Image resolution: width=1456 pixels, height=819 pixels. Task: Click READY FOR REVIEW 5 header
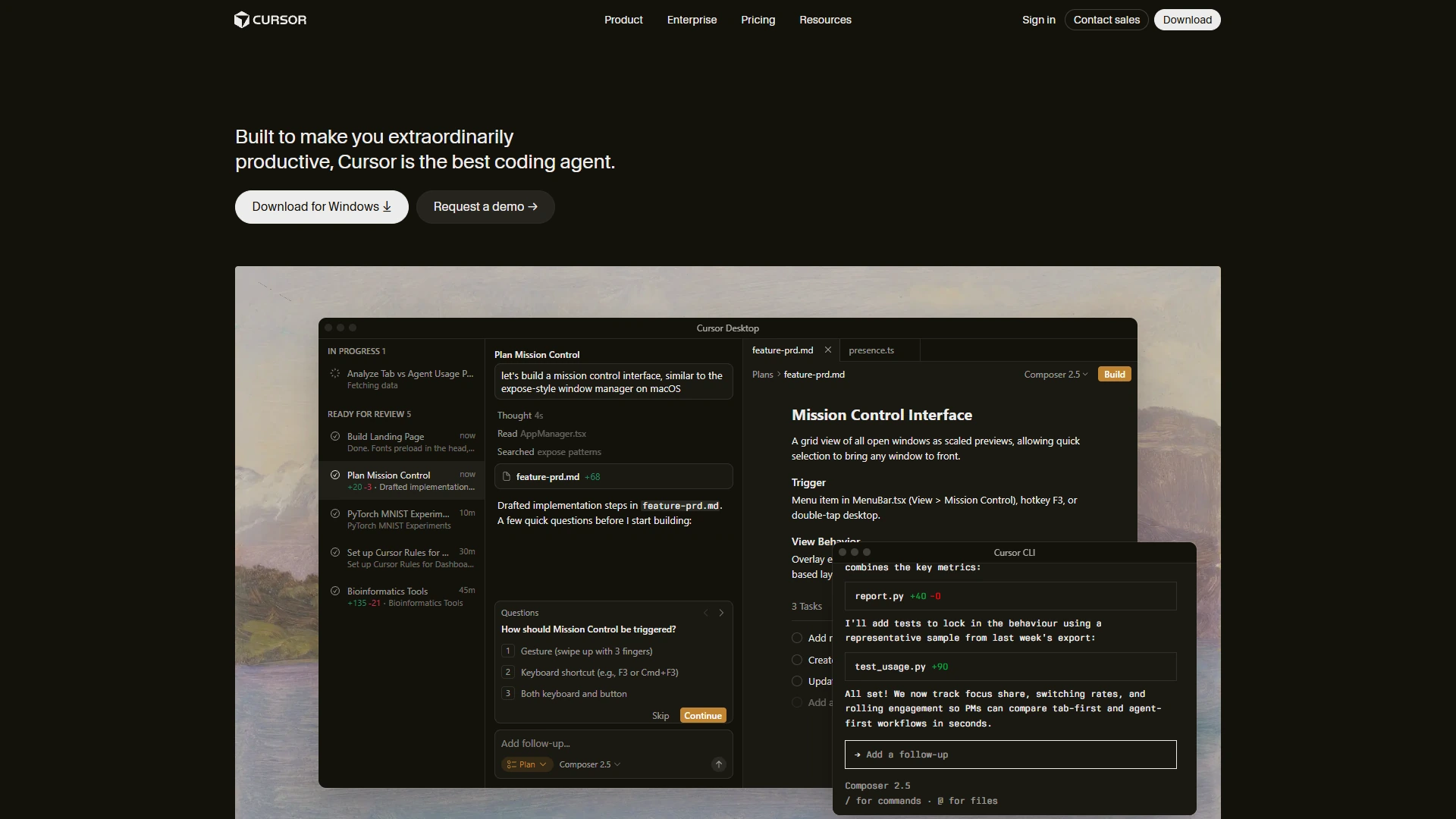pyautogui.click(x=369, y=414)
